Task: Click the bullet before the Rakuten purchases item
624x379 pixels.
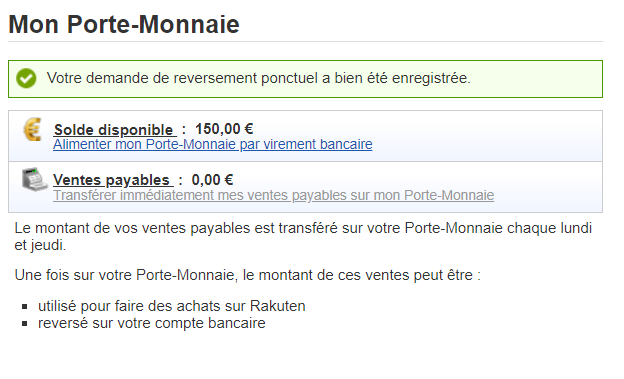Action: tap(25, 307)
